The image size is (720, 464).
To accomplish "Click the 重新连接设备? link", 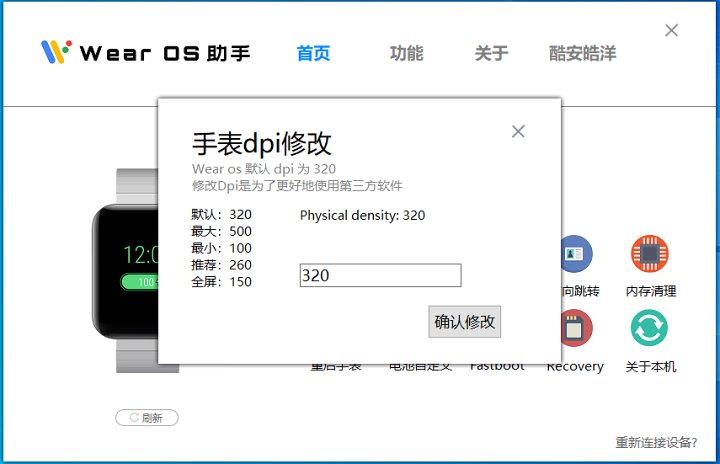I will click(656, 442).
